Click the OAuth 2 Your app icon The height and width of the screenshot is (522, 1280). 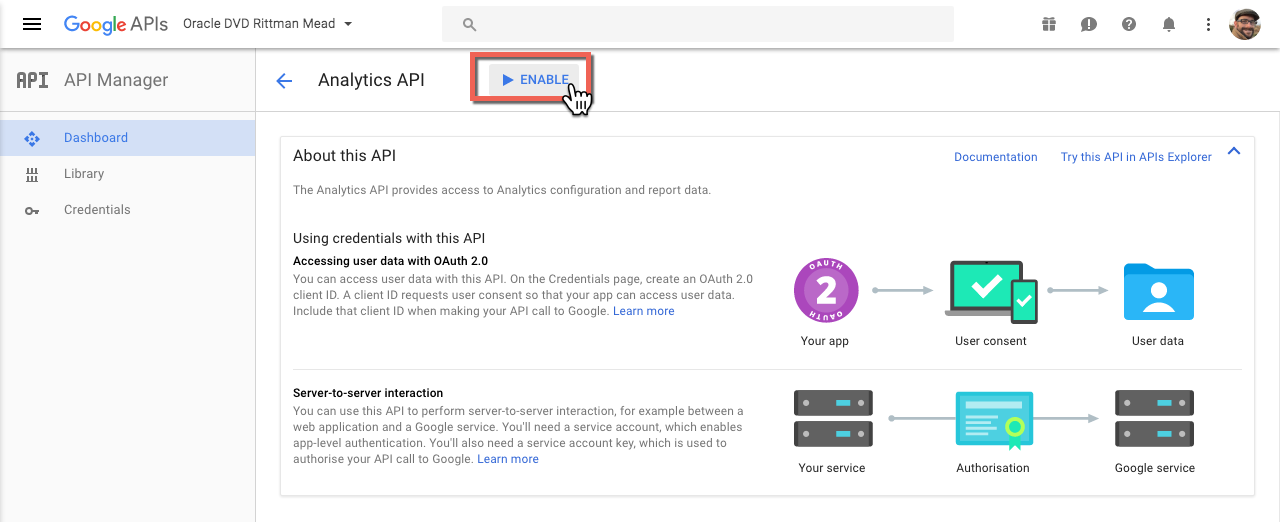tap(826, 291)
